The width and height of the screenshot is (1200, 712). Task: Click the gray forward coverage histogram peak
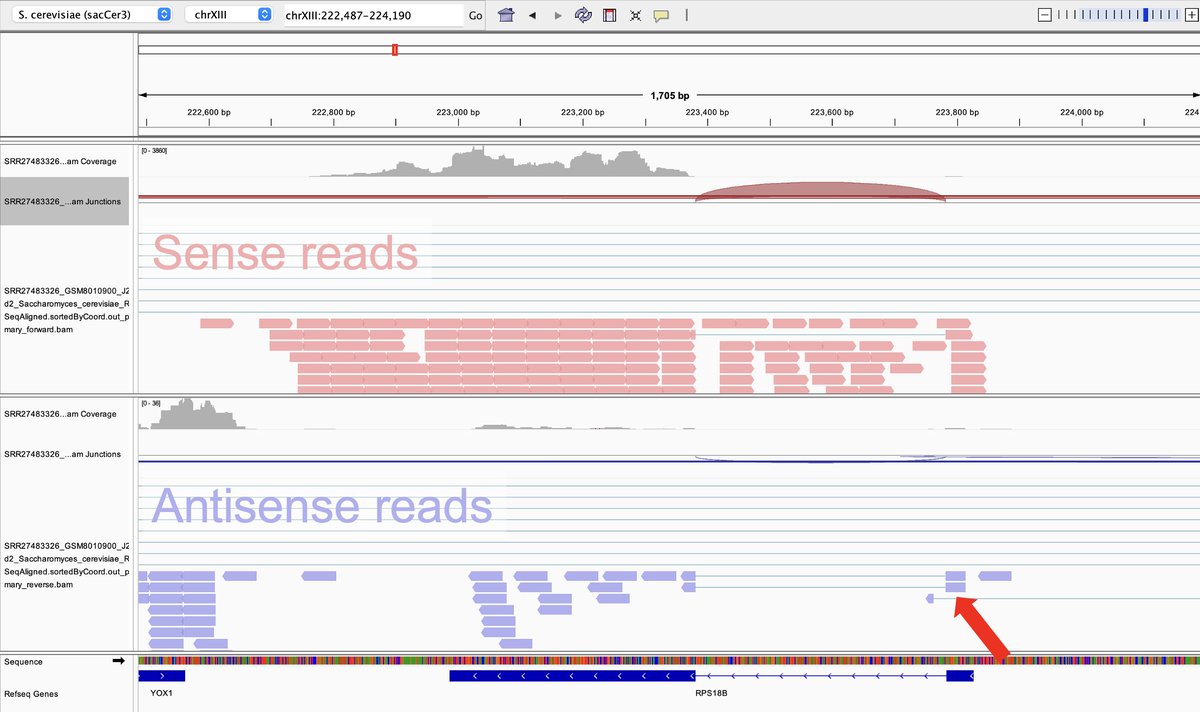(x=500, y=163)
